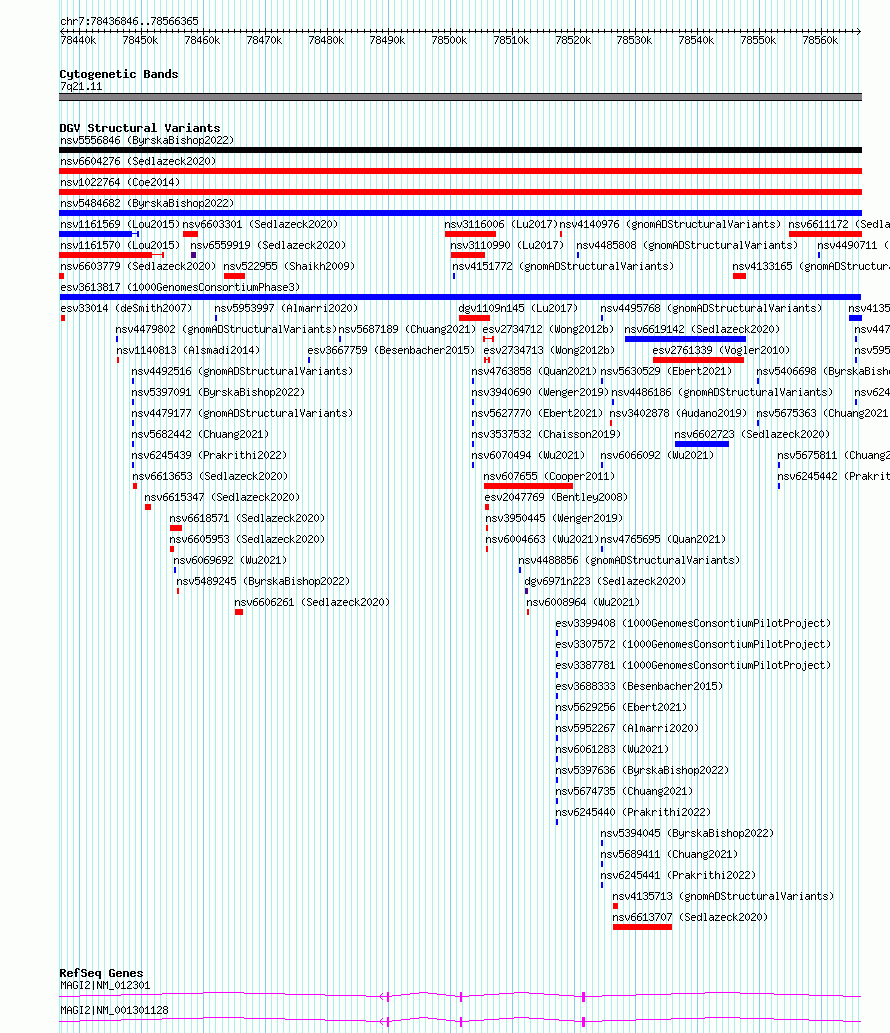Viewport: 890px width, 1033px height.
Task: Click the red bar under nsv3116006 (Lu2017)
Action: point(470,234)
